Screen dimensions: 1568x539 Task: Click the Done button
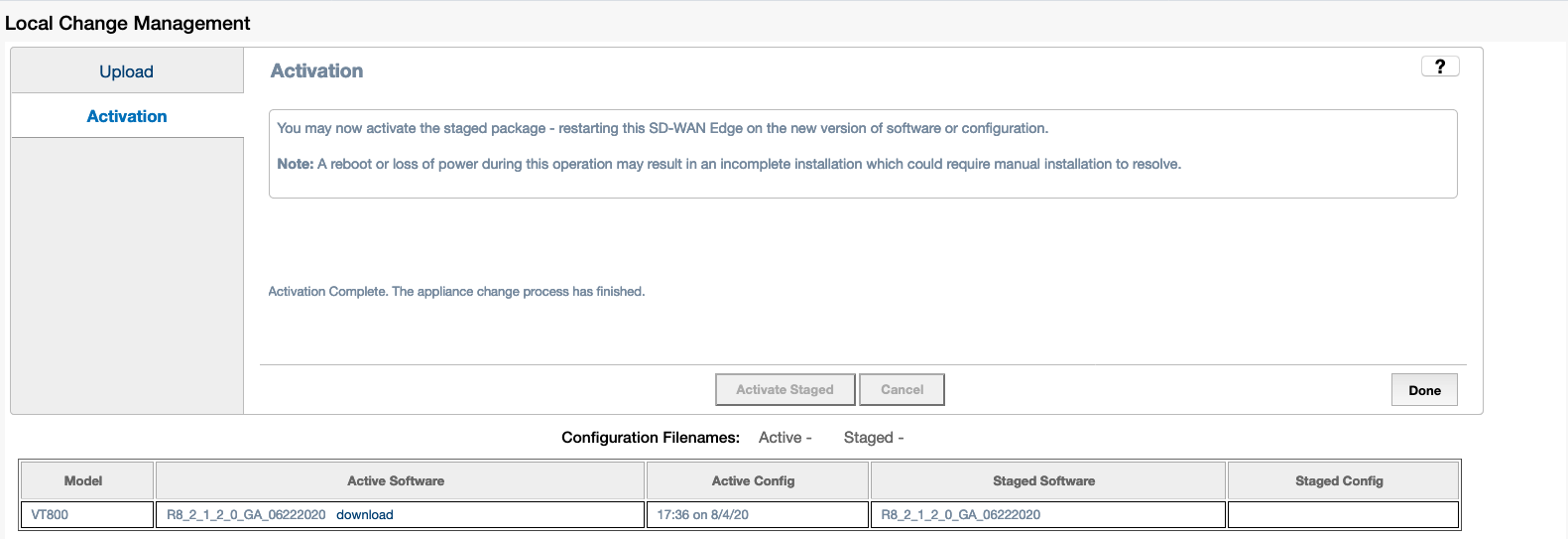tap(1424, 390)
